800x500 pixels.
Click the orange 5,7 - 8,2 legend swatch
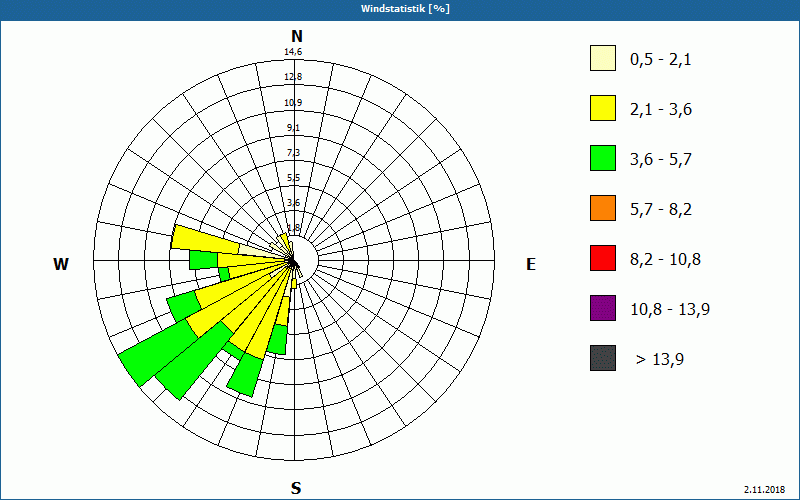(x=603, y=208)
